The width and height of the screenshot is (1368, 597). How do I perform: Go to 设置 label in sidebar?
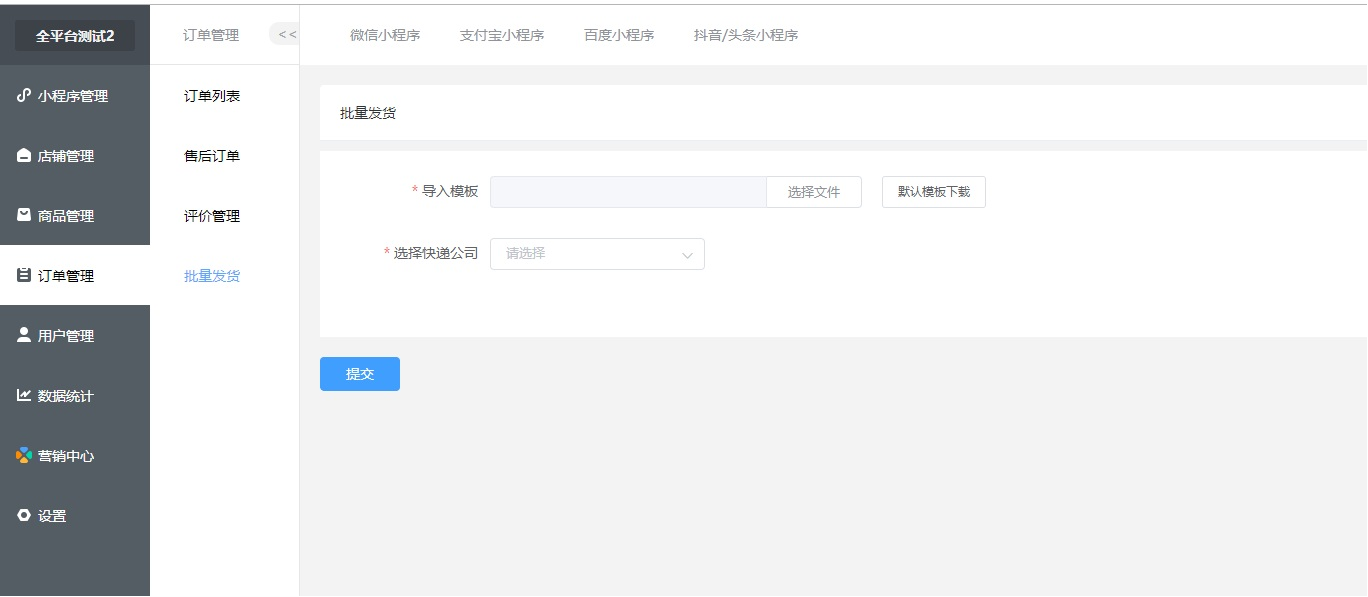click(52, 516)
